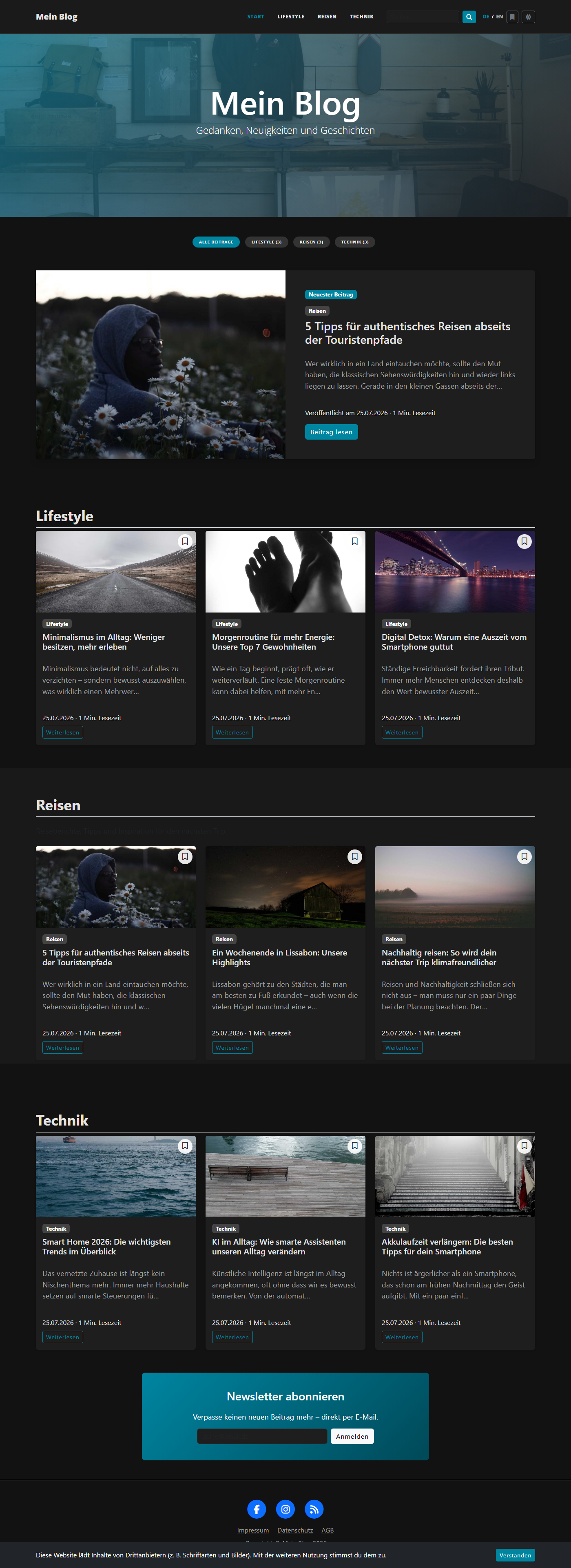The height and width of the screenshot is (1568, 571).
Task: Dismiss cookie notice with Verstanden
Action: coord(515,1555)
